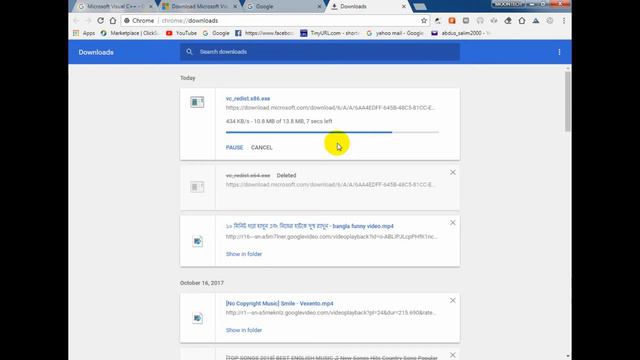
Task: Remove the deleted vc_redist.x64.exe entry
Action: pos(453,173)
